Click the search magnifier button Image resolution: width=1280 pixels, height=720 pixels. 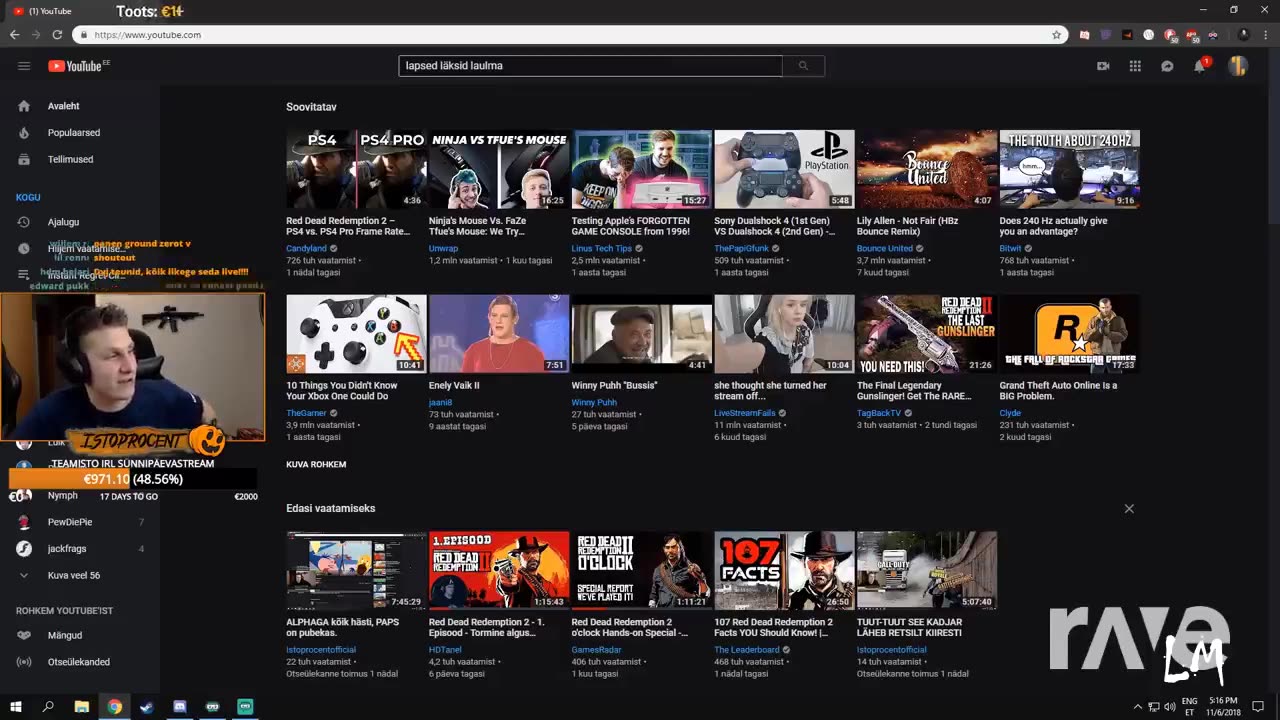pos(803,66)
